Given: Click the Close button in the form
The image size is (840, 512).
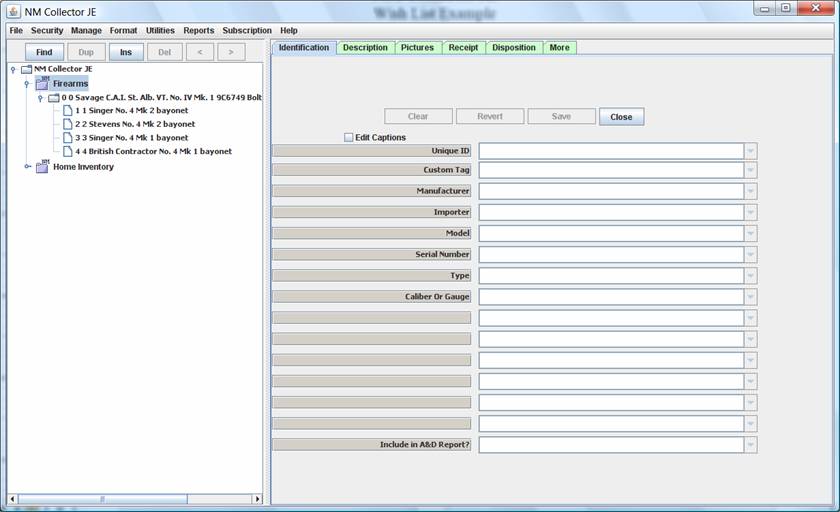Looking at the screenshot, I should point(621,117).
